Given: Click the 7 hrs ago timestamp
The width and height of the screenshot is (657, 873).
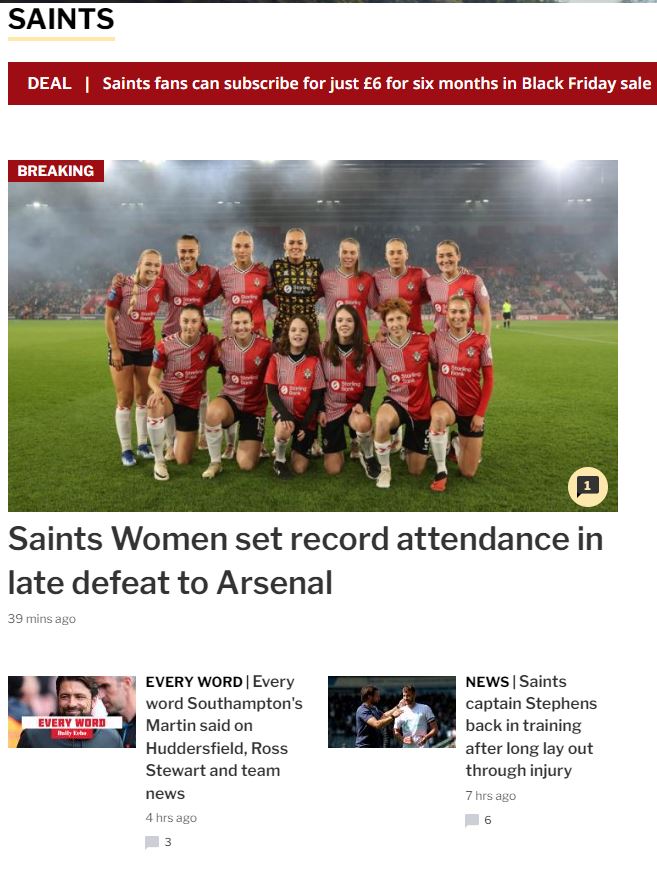Looking at the screenshot, I should tap(491, 796).
